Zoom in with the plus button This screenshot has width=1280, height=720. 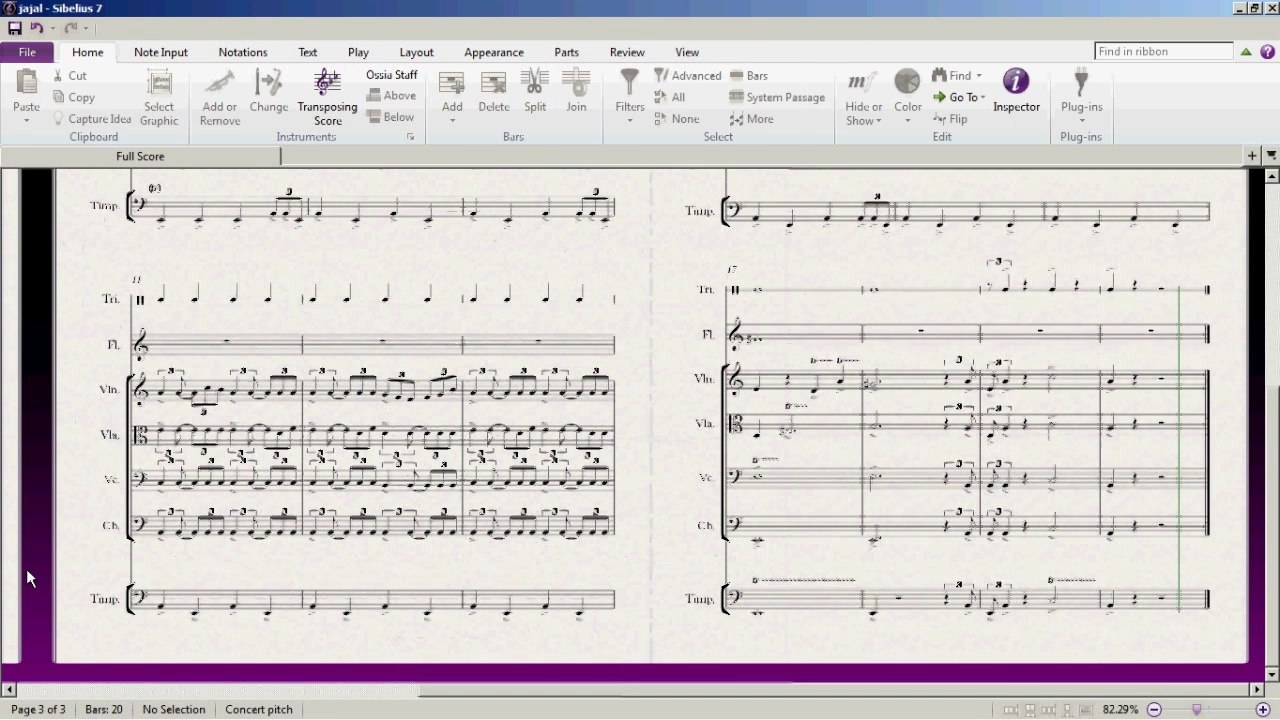pyautogui.click(x=1263, y=710)
